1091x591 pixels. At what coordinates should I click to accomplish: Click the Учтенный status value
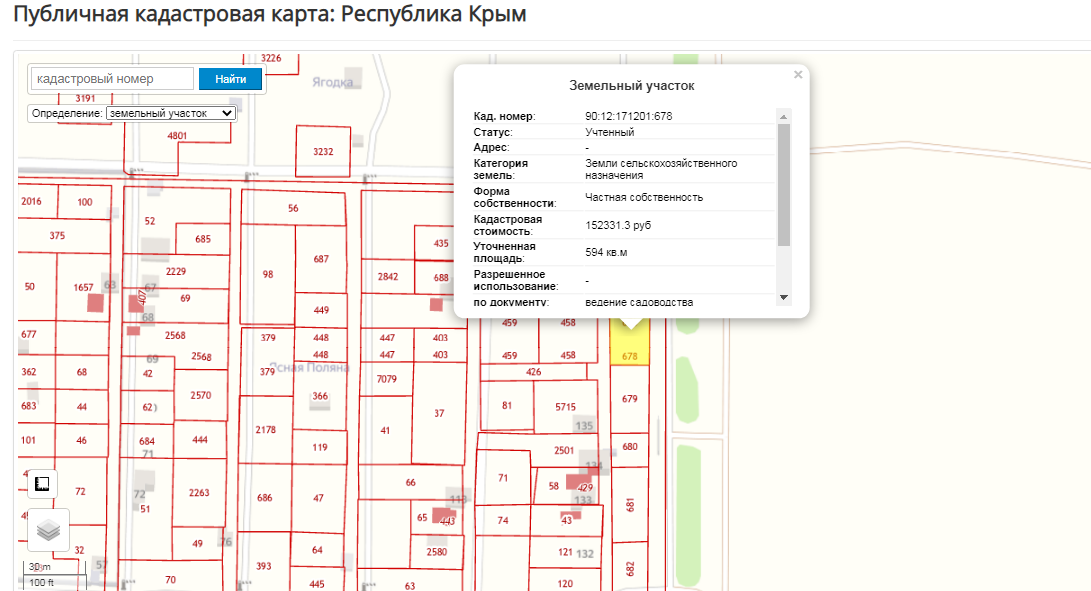(x=610, y=132)
